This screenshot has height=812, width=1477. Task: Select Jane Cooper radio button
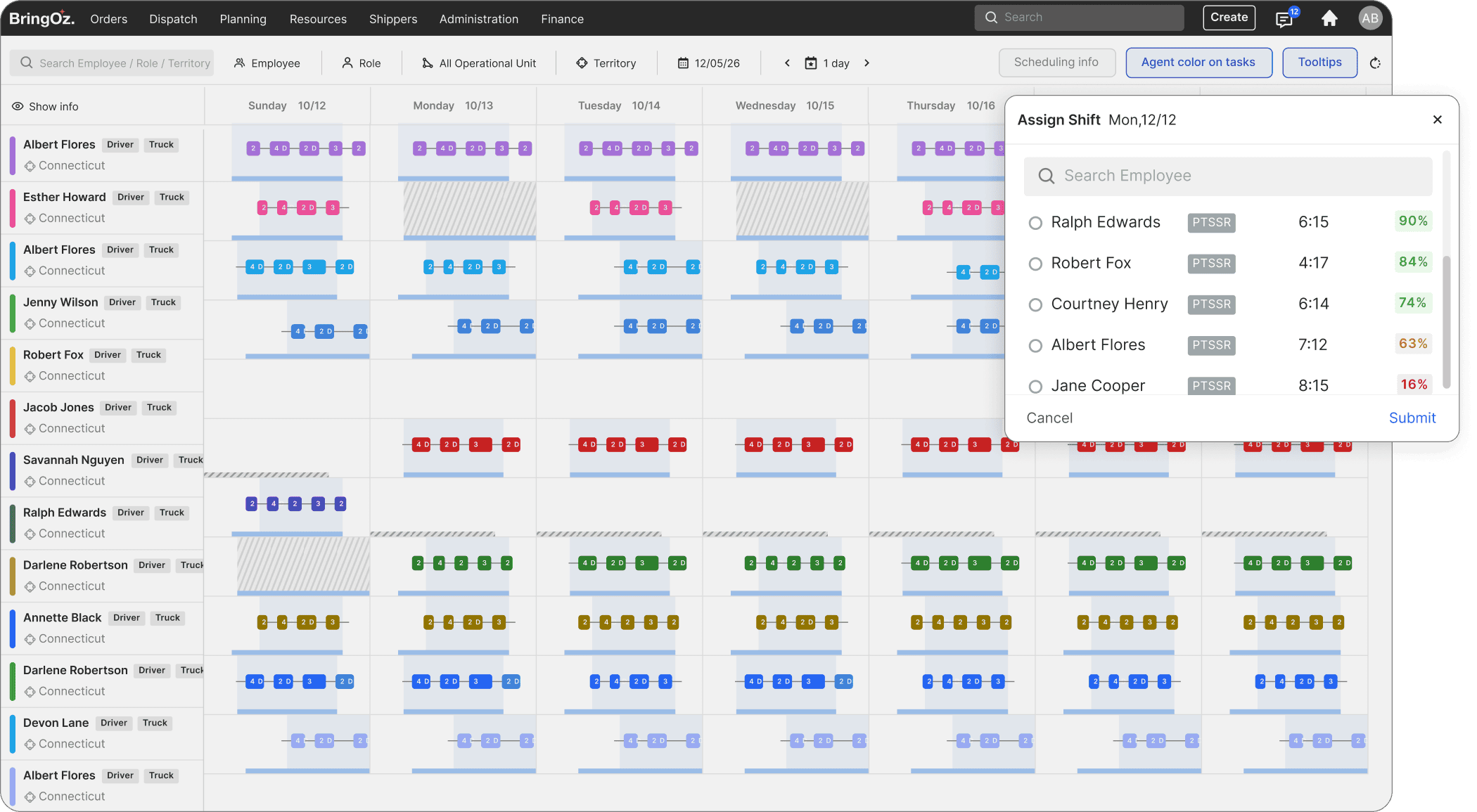pyautogui.click(x=1035, y=386)
